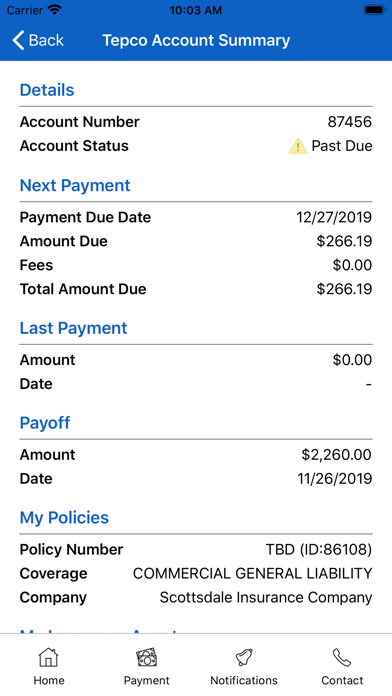Tap the Total Amount Due value $266.19
The image size is (392, 696).
click(344, 289)
